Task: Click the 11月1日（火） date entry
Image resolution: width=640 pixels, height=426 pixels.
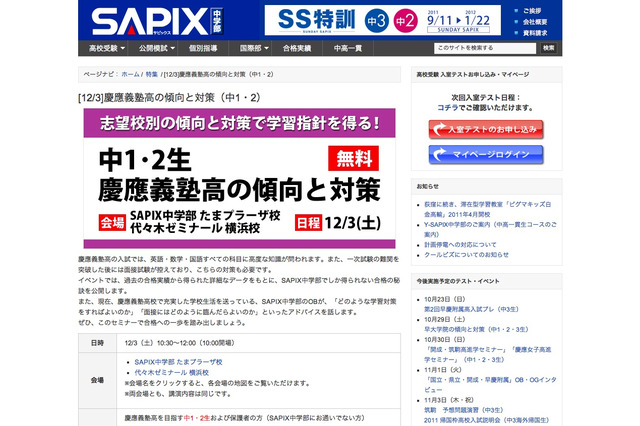Action: 443,370
